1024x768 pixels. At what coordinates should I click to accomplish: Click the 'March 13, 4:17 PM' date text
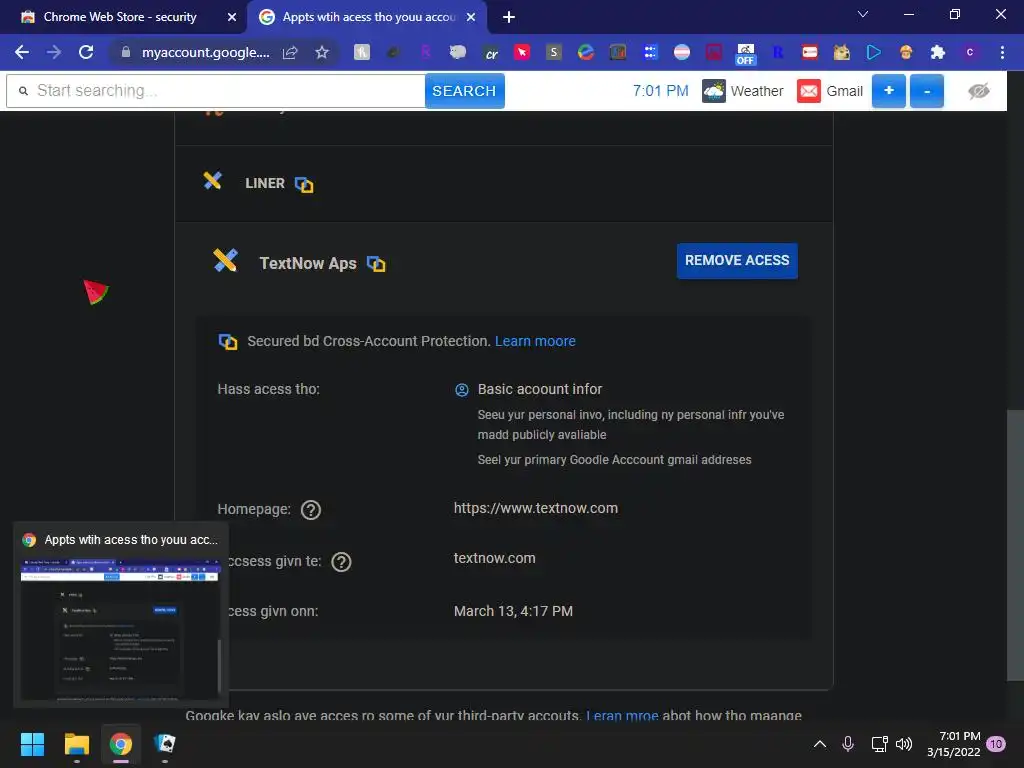coord(513,611)
